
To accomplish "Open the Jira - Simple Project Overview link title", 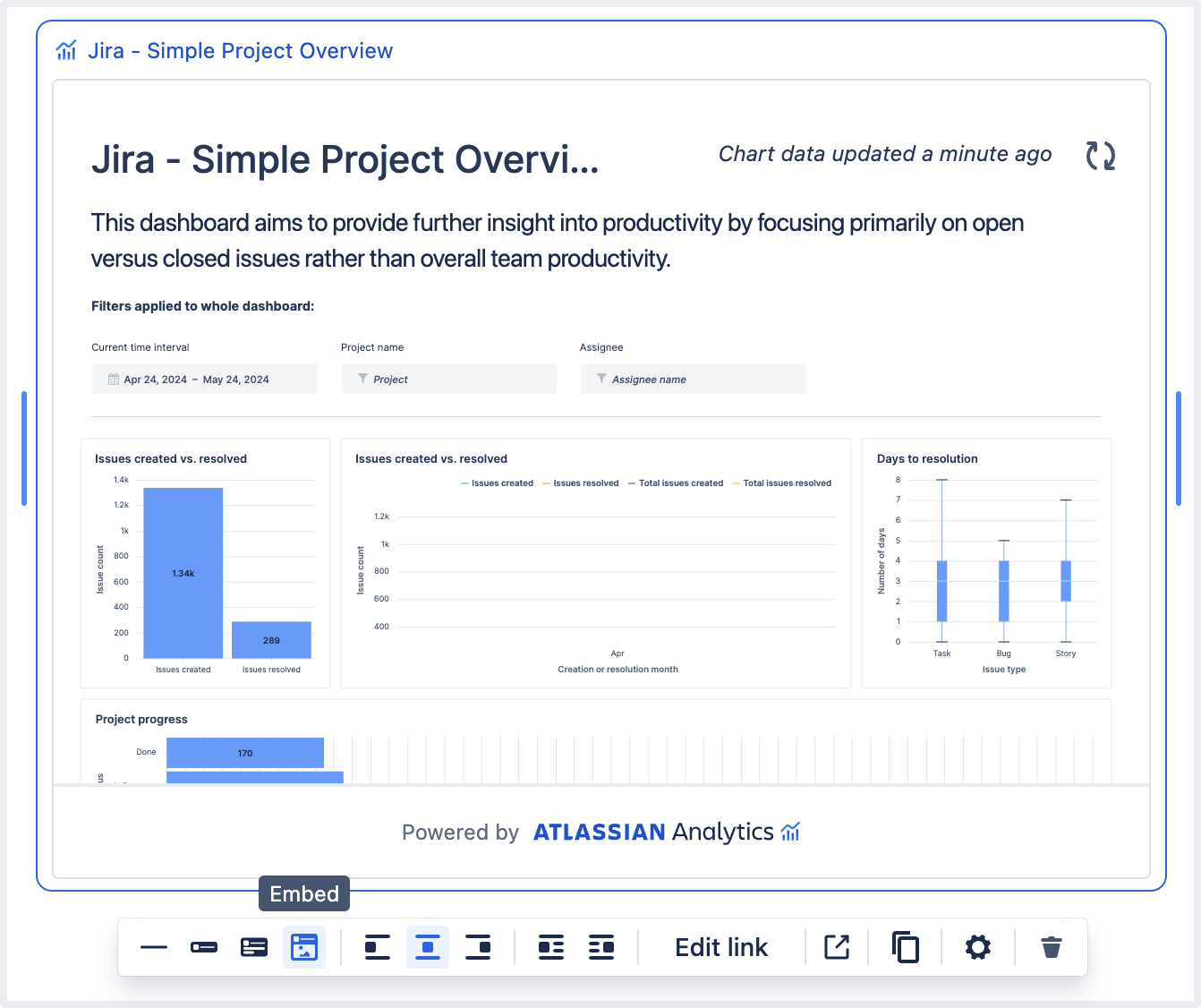I will [x=240, y=51].
